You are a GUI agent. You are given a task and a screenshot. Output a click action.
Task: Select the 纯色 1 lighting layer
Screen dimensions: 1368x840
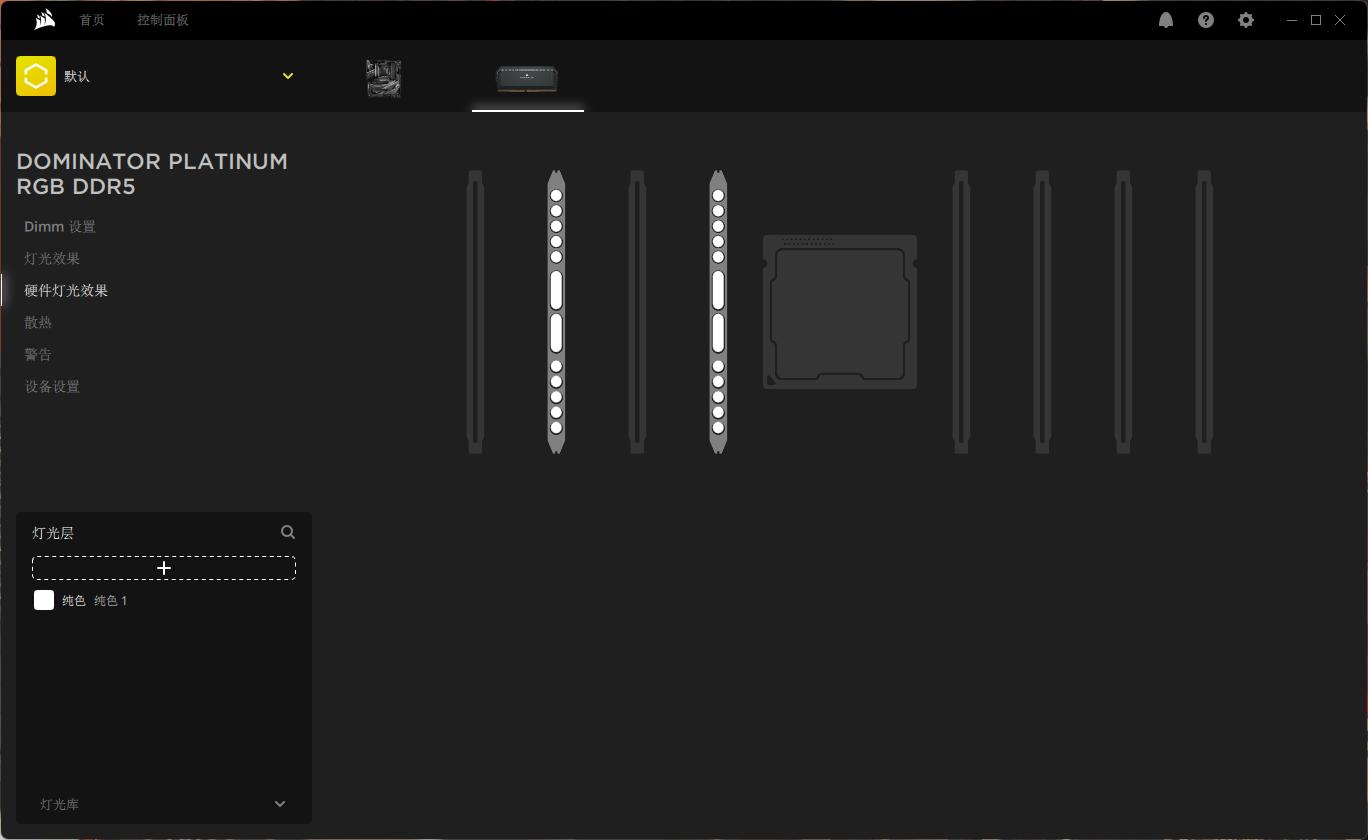(164, 600)
